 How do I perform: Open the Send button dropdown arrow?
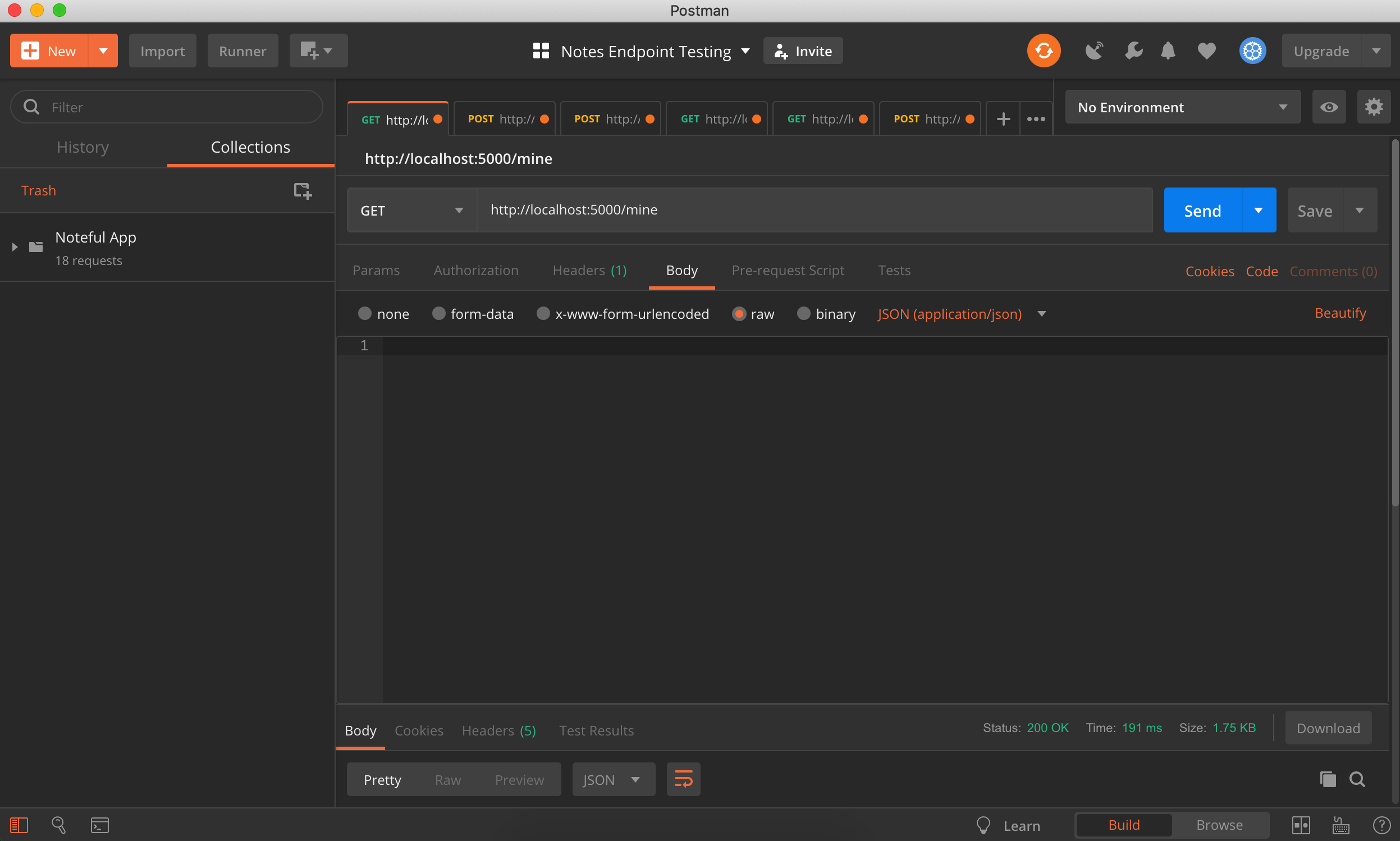(x=1258, y=210)
